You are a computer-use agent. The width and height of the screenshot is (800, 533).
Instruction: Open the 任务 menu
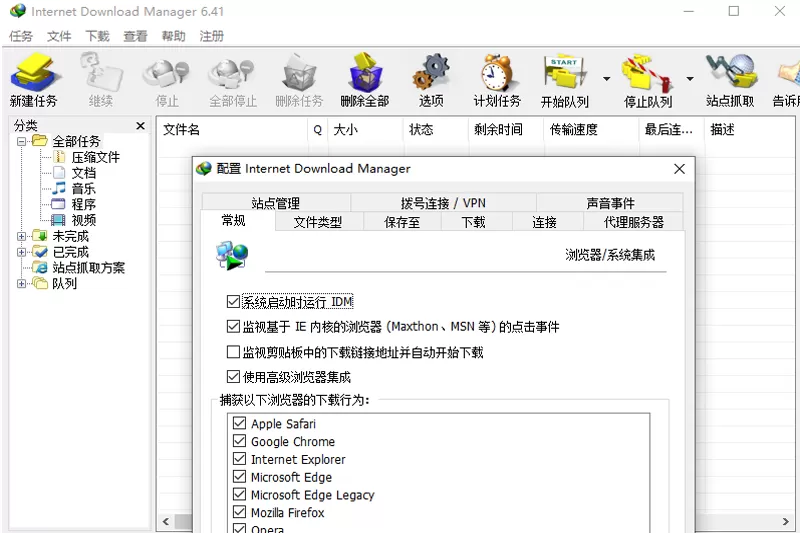tap(21, 36)
